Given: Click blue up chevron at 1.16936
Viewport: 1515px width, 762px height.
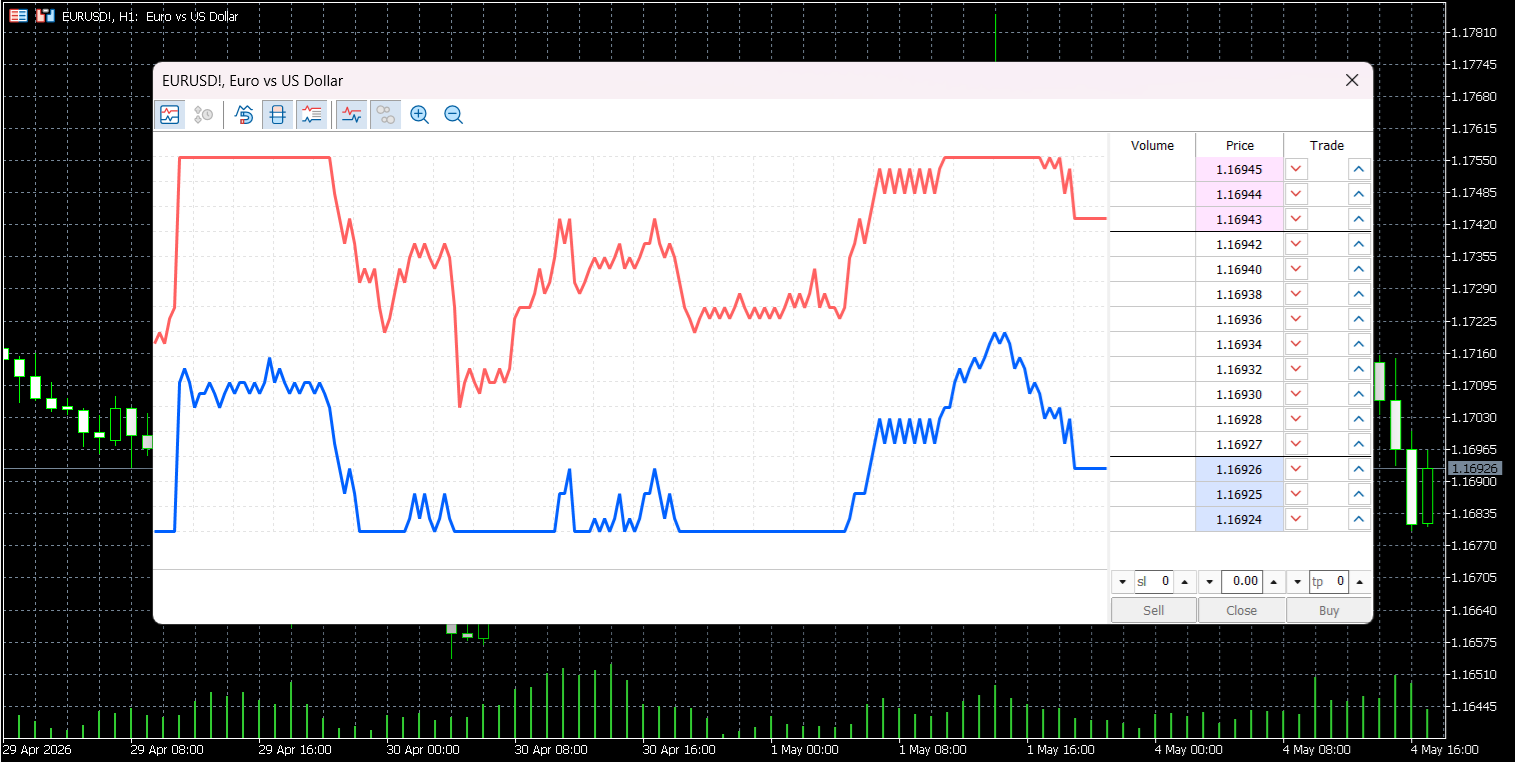Looking at the screenshot, I should pyautogui.click(x=1359, y=319).
